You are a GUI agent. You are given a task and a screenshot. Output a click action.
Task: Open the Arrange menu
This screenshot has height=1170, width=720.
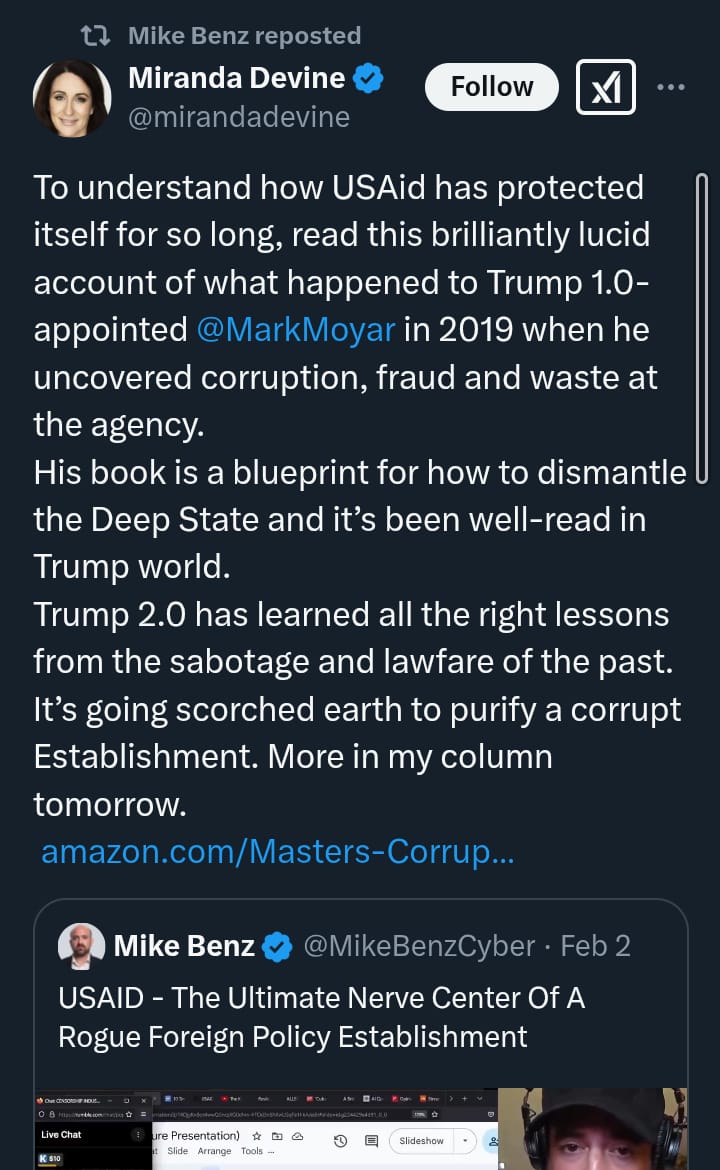coord(214,1151)
